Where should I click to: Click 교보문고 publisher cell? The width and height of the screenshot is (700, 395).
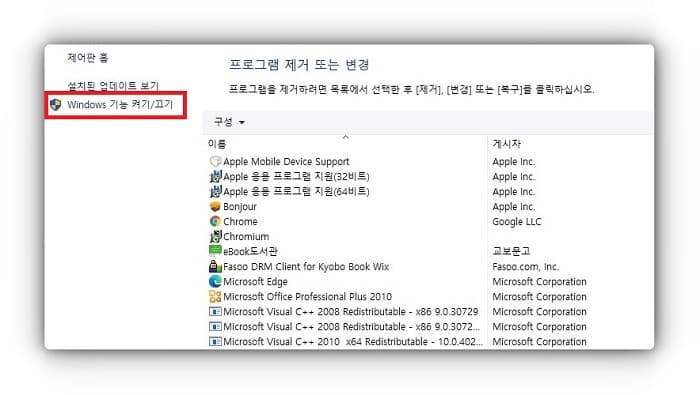[511, 251]
